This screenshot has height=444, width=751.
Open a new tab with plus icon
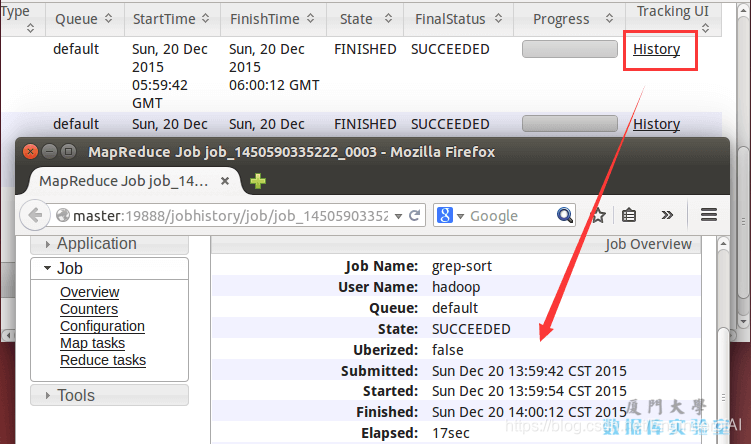click(x=258, y=181)
